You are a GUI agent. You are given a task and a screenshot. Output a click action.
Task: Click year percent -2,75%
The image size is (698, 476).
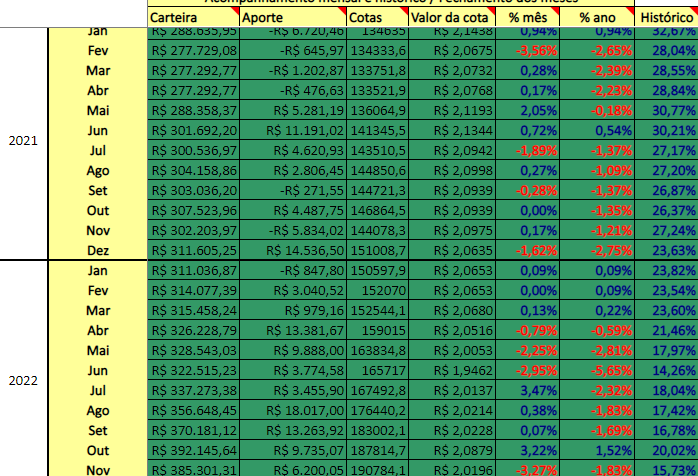coord(597,251)
